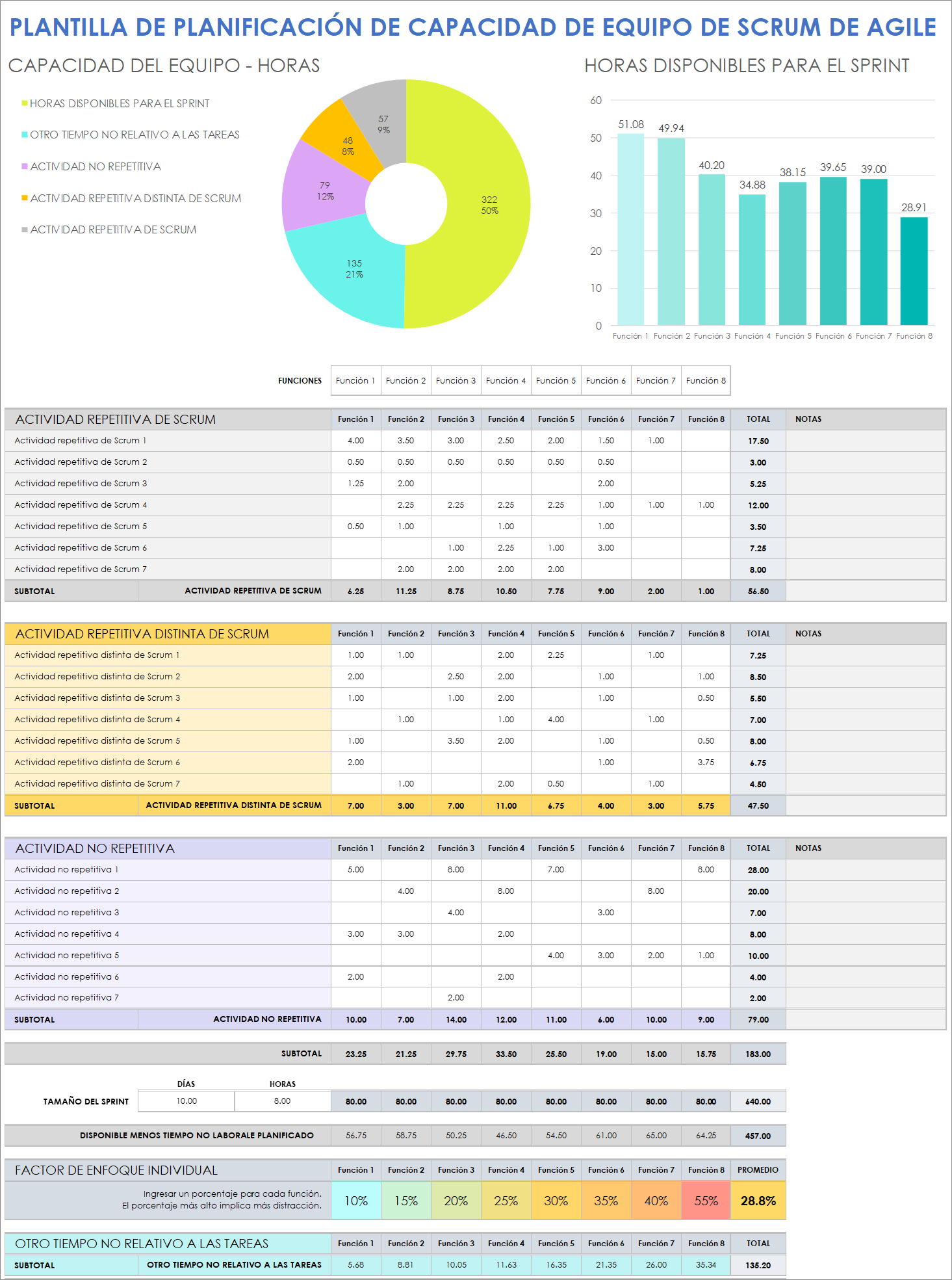Select the 57 9% donut slice
The image size is (952, 1280).
383,124
